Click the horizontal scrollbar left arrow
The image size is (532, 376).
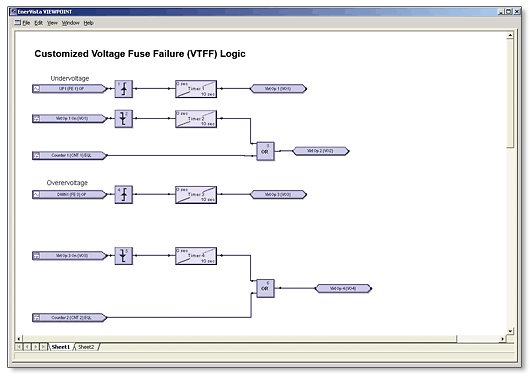pyautogui.click(x=19, y=339)
